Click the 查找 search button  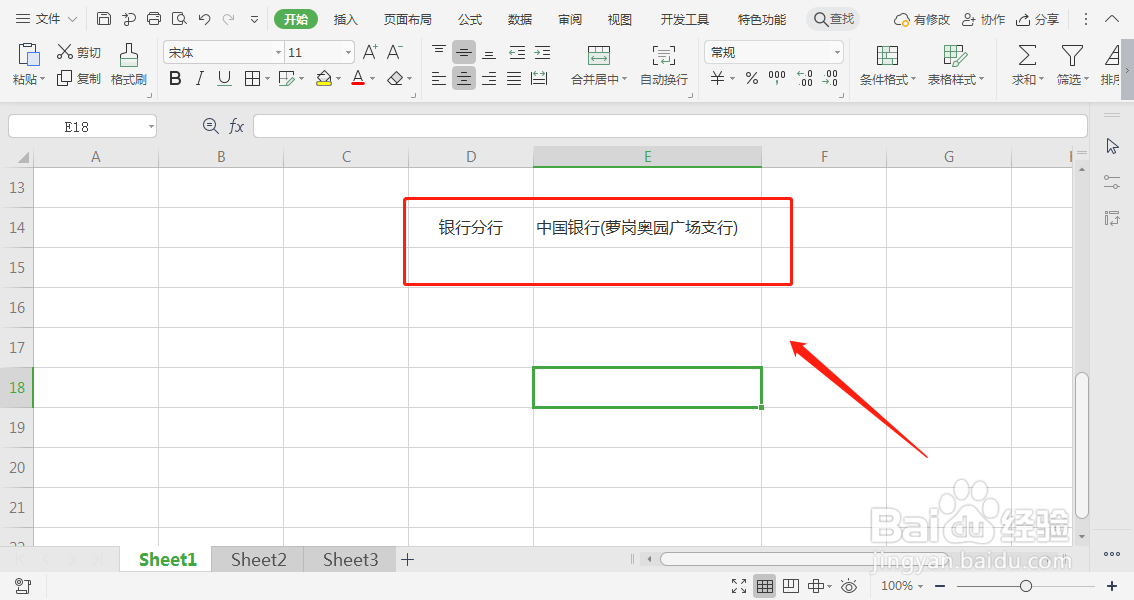tap(834, 20)
